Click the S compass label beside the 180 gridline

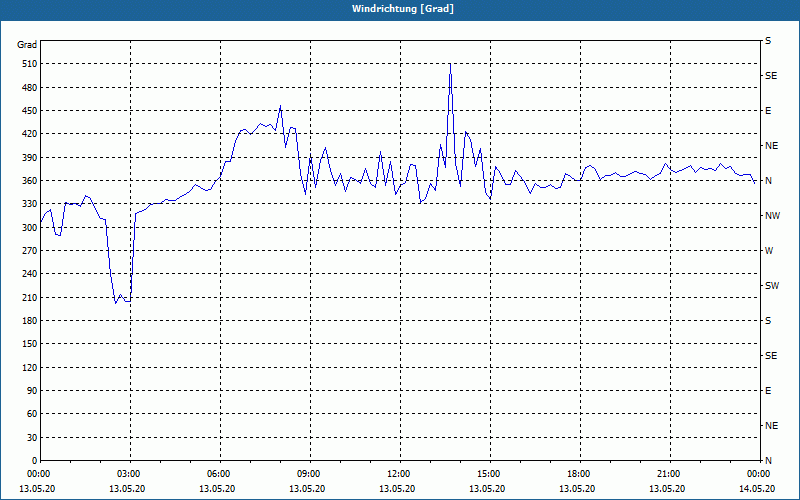[768, 321]
